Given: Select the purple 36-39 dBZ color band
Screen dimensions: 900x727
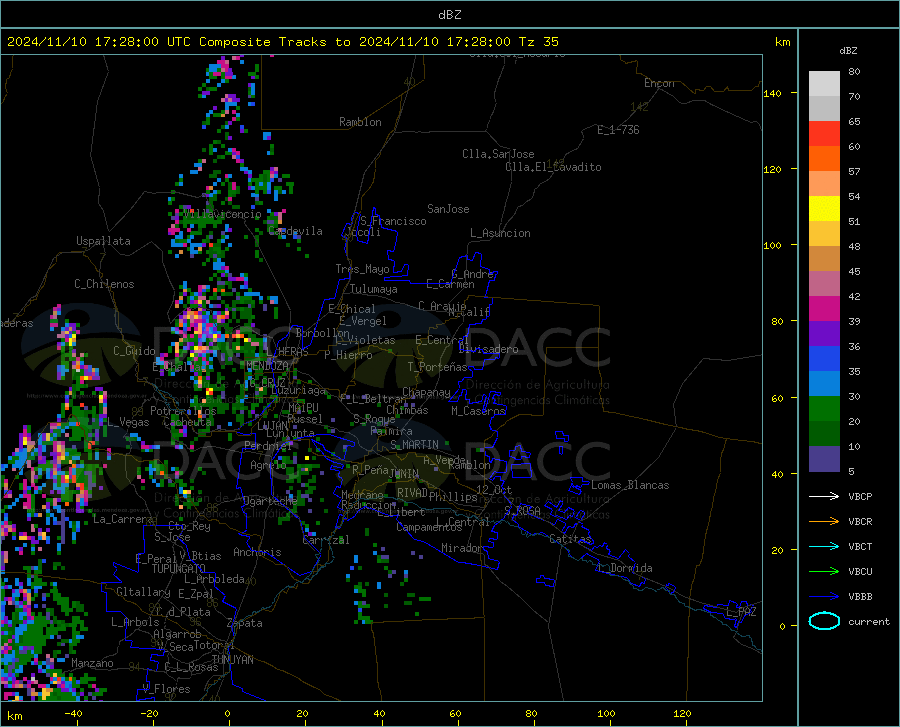Looking at the screenshot, I should (x=824, y=334).
